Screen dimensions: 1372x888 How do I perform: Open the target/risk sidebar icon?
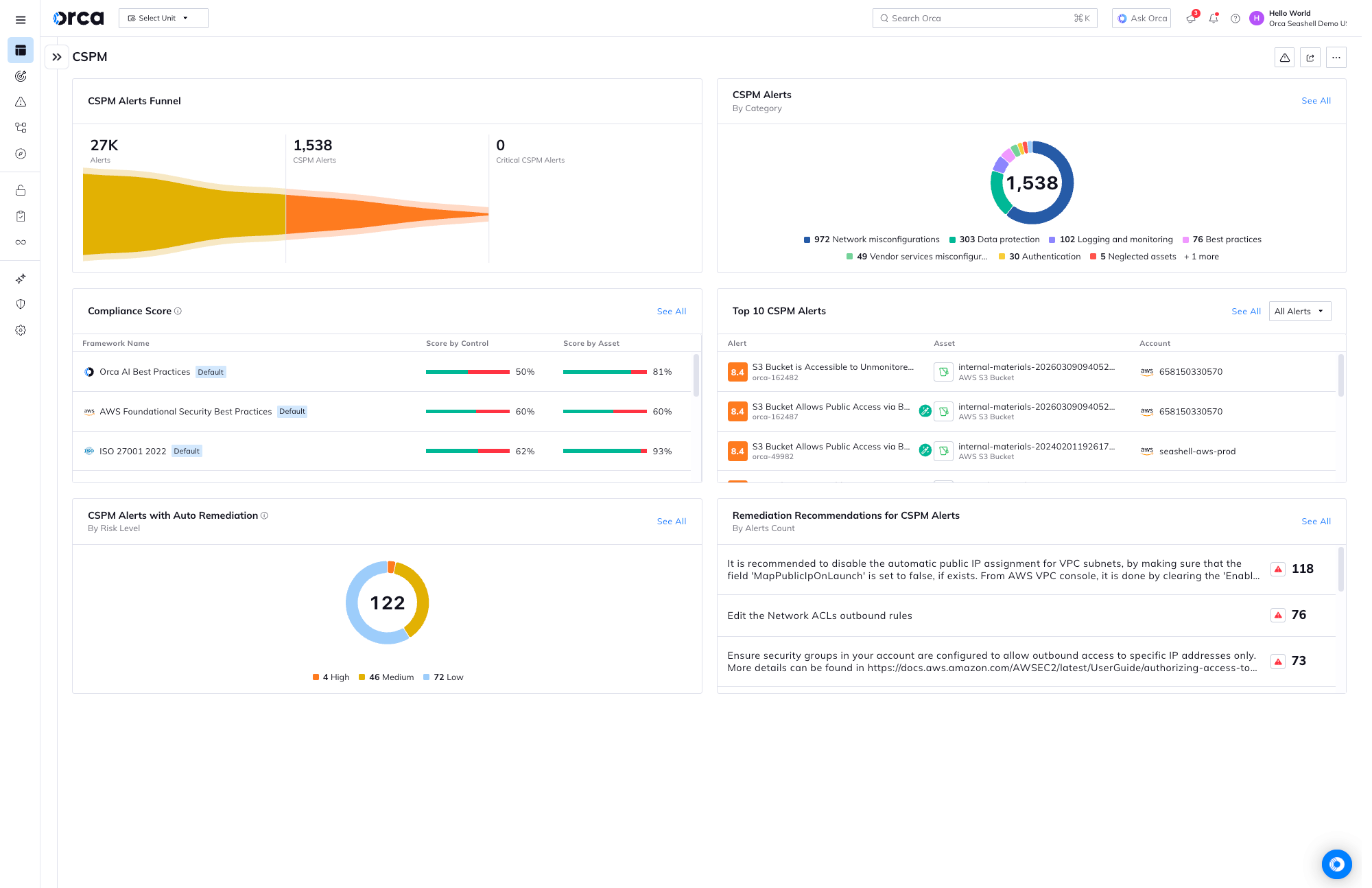[x=21, y=76]
